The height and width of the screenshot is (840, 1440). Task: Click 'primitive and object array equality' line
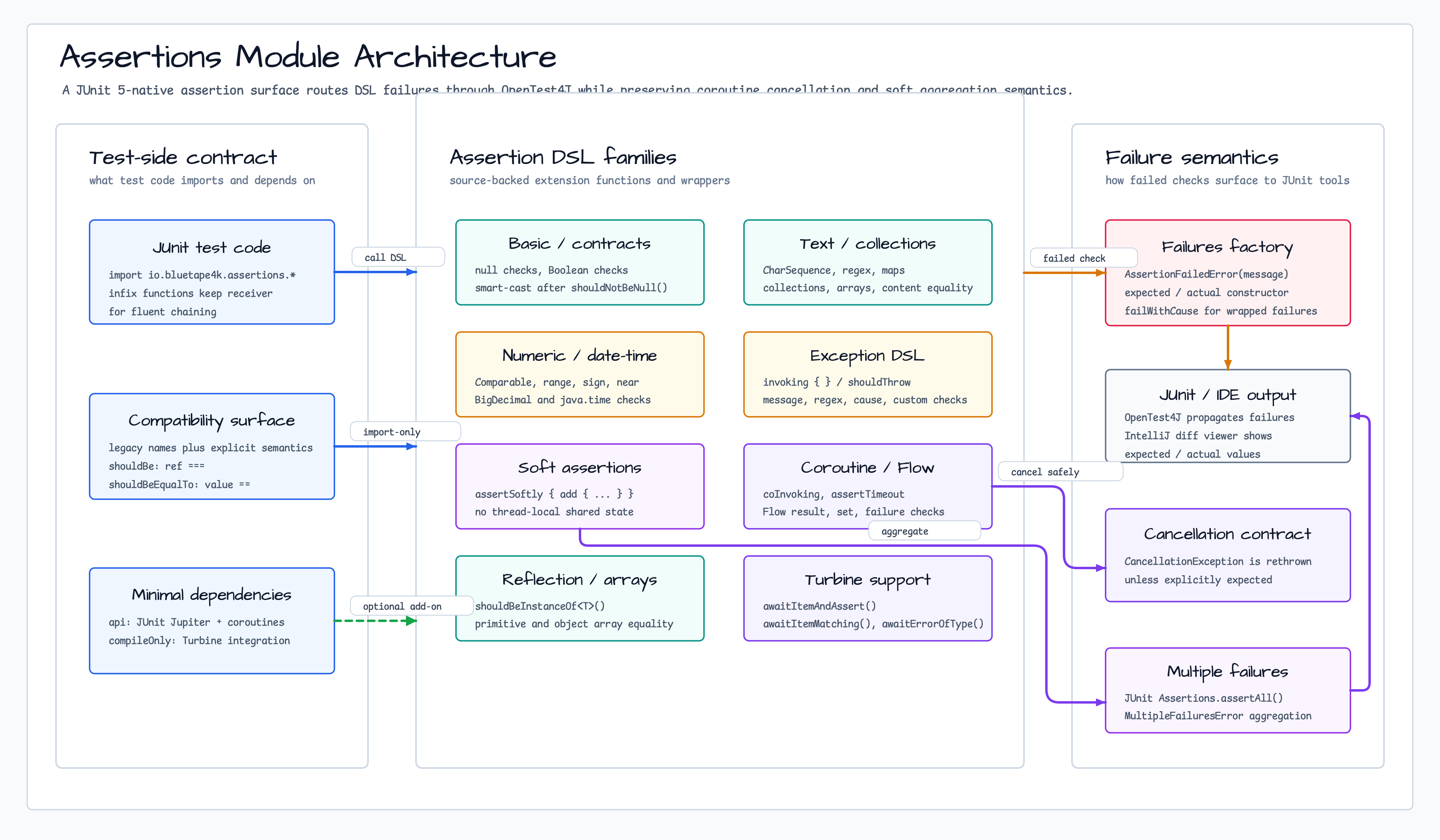tap(574, 624)
